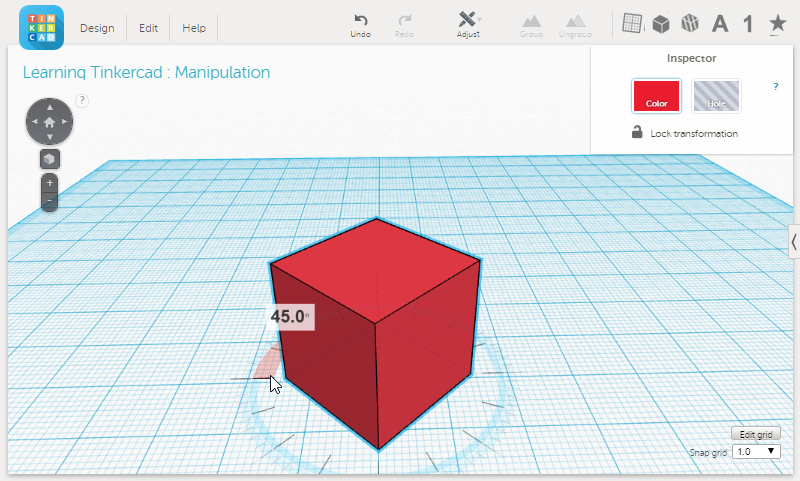This screenshot has height=481, width=800.
Task: Reset to home view
Action: click(x=49, y=122)
